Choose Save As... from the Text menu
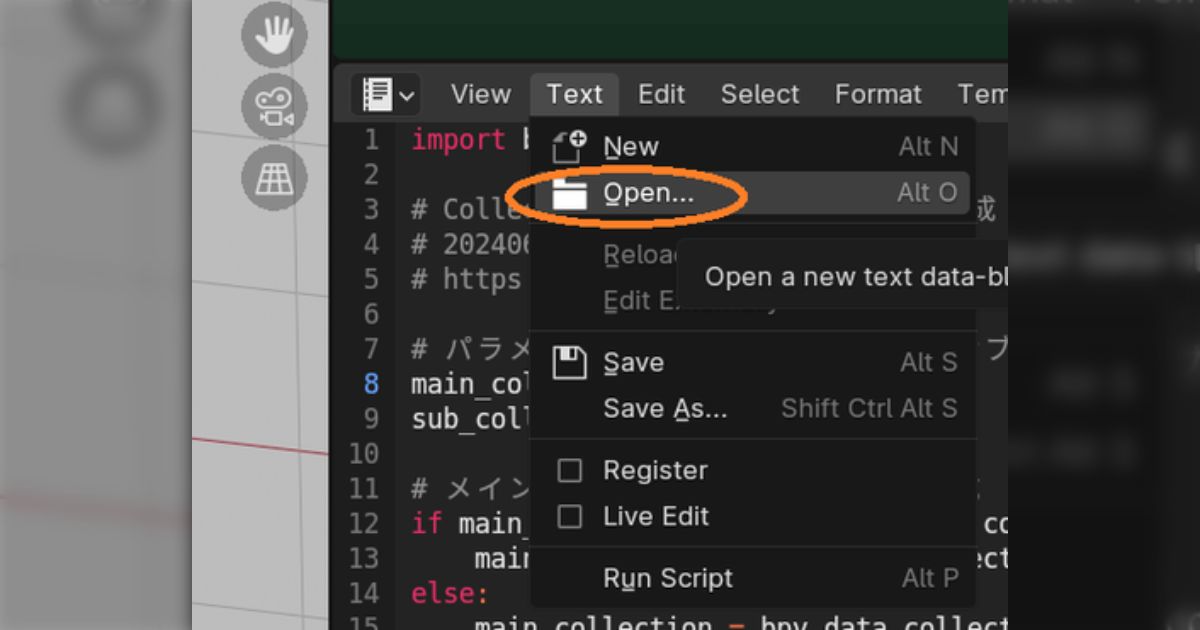This screenshot has height=630, width=1200. coord(665,409)
